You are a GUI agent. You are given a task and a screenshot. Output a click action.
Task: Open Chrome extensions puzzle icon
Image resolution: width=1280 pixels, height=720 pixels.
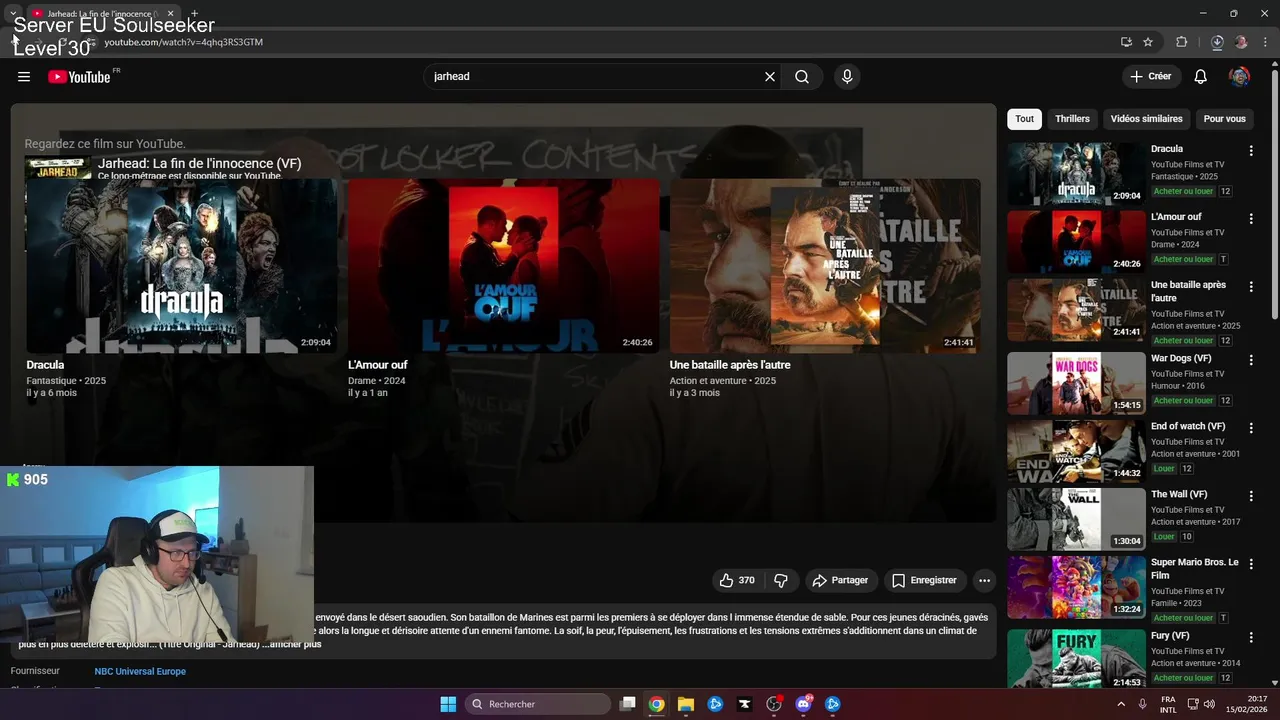pyautogui.click(x=1182, y=42)
